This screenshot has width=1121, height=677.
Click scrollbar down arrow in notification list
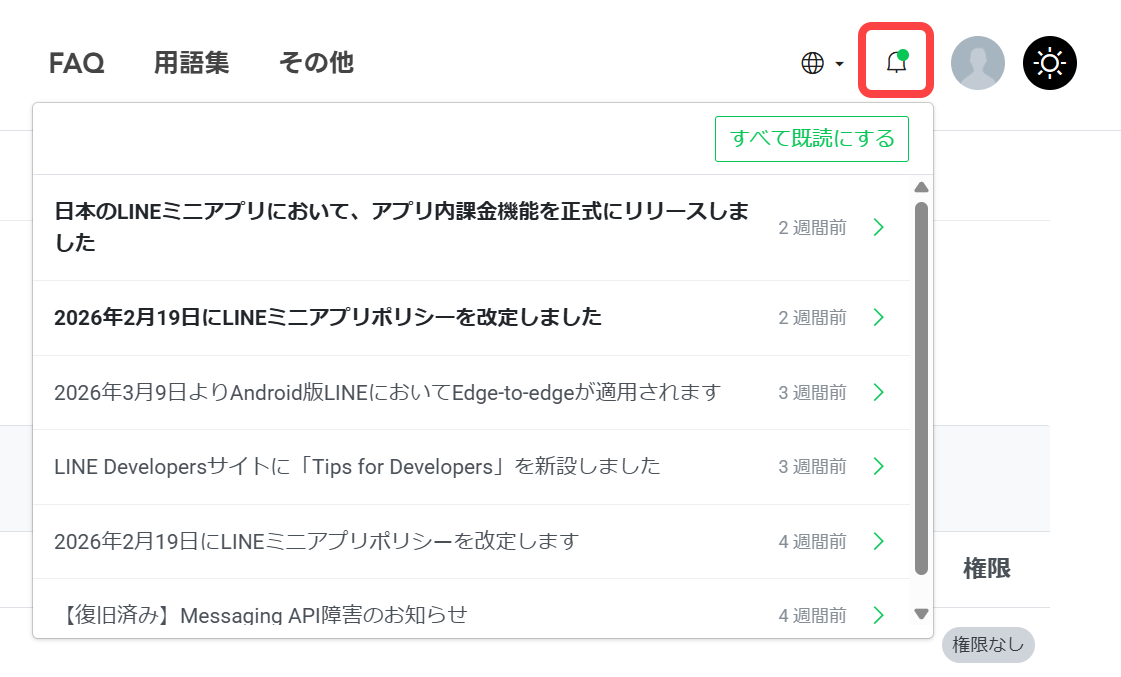pyautogui.click(x=921, y=614)
